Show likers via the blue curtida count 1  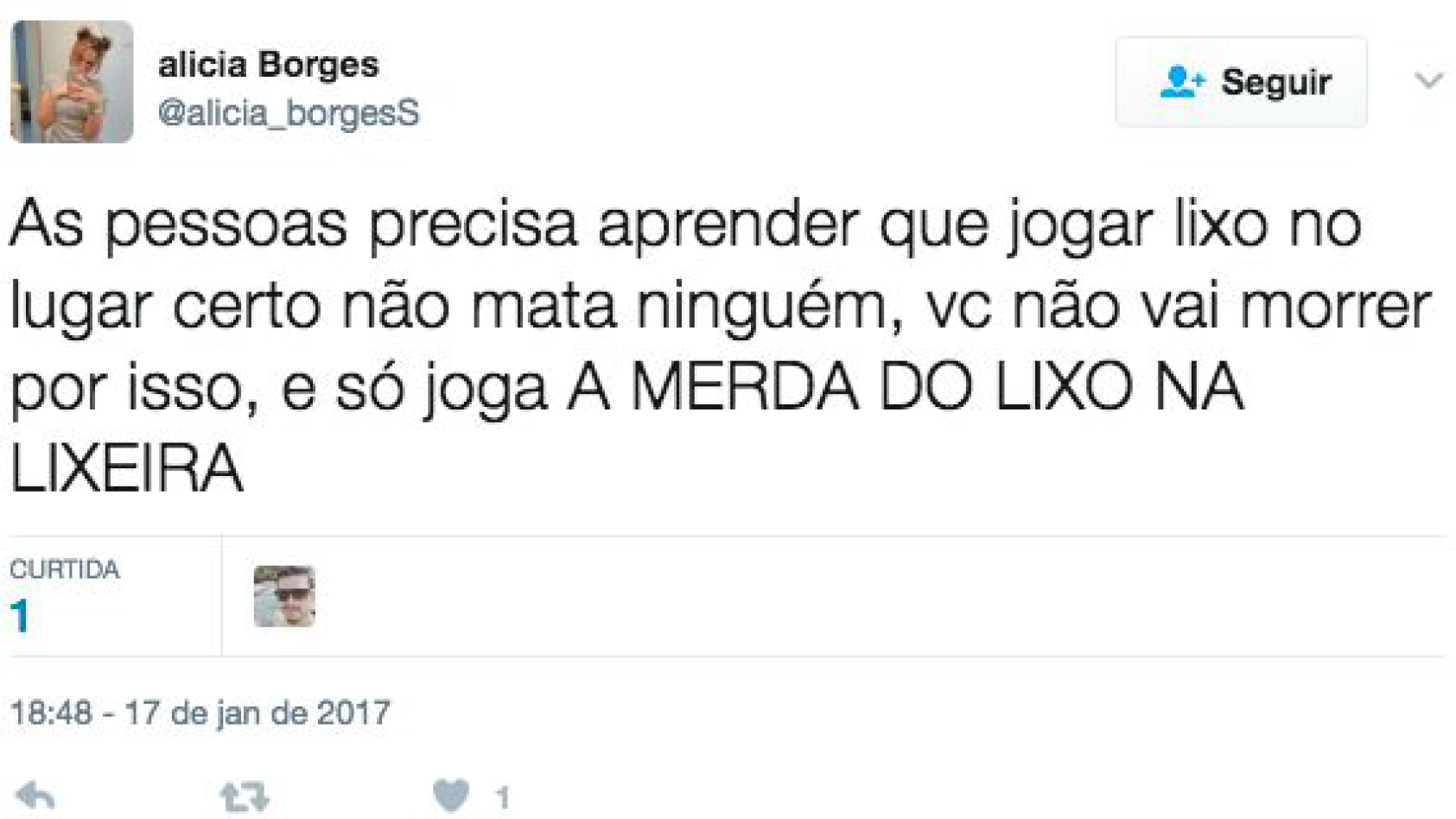[x=20, y=617]
